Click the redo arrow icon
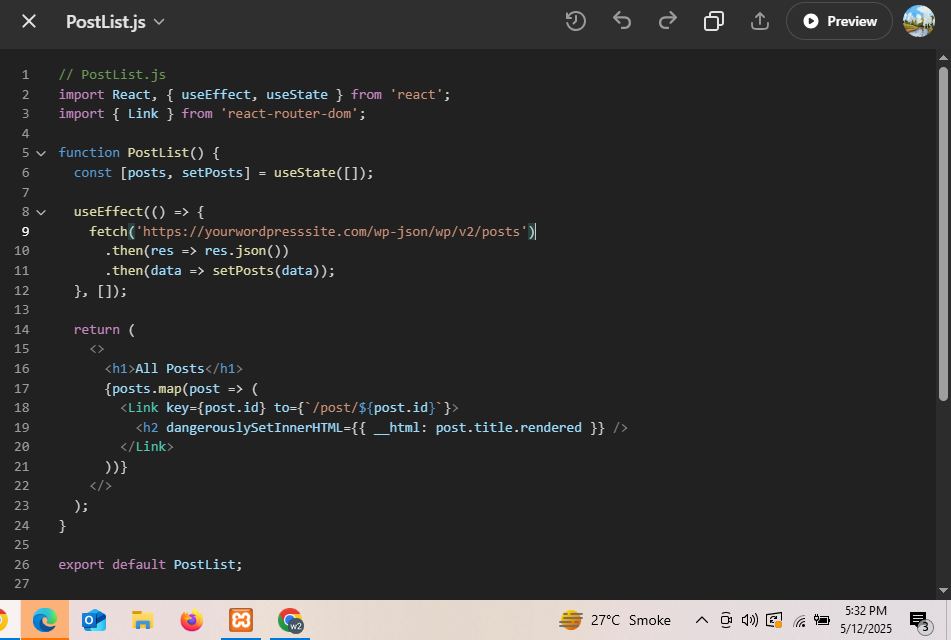 pyautogui.click(x=667, y=21)
